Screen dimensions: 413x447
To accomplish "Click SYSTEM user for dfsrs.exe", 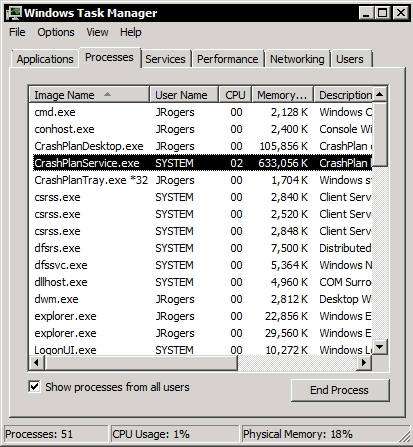I will (x=174, y=248).
